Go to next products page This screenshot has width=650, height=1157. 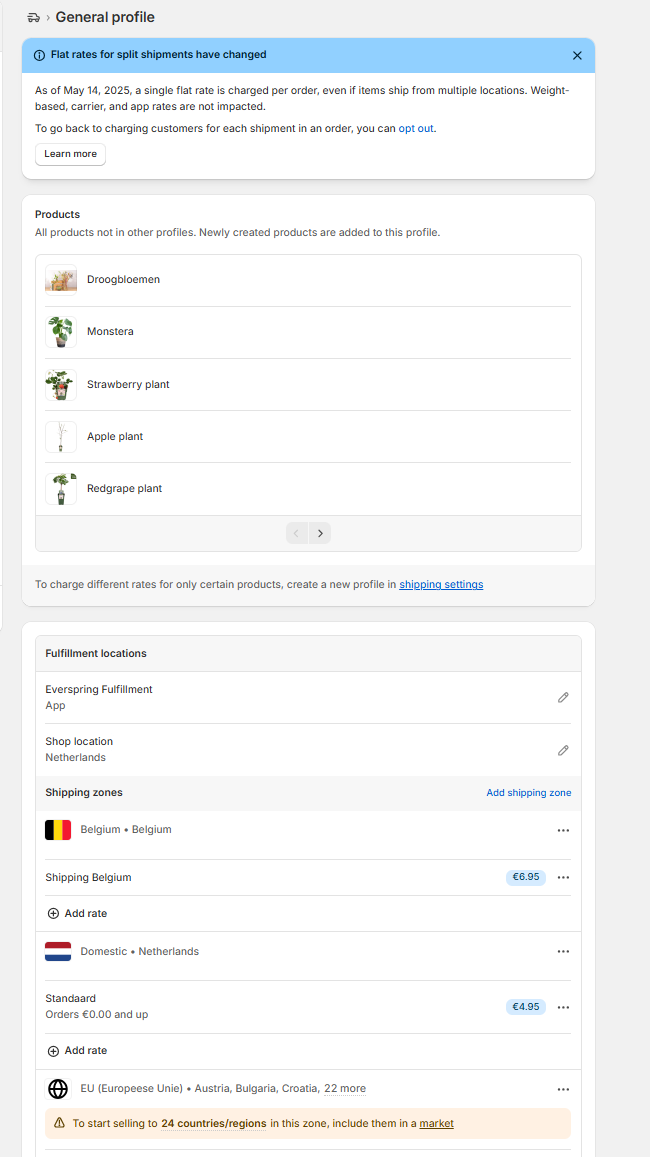[x=320, y=533]
